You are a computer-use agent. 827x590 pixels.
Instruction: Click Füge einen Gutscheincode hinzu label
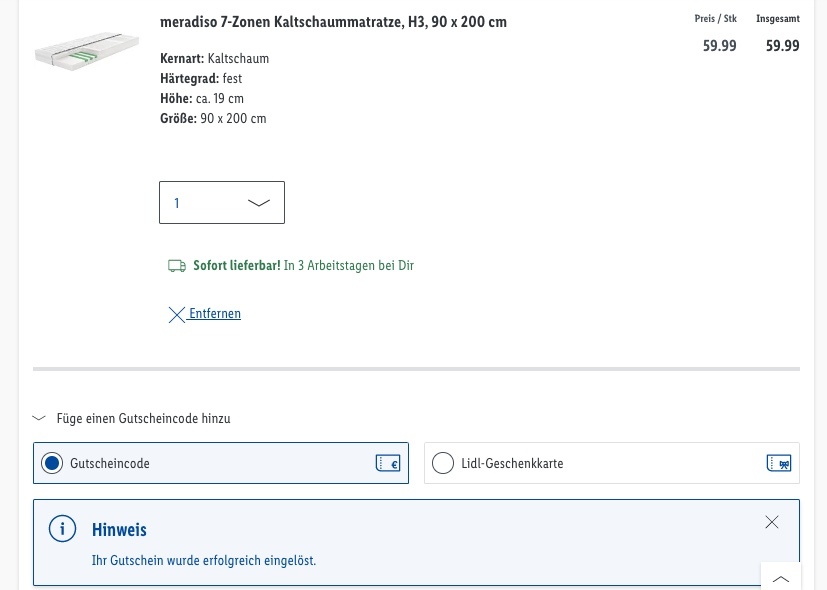[143, 419]
